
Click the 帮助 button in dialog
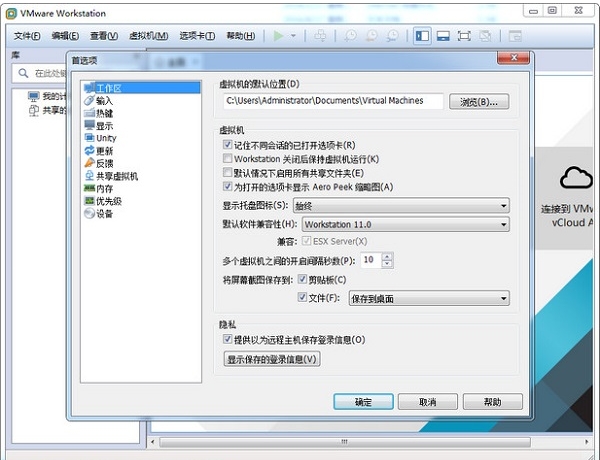point(492,402)
